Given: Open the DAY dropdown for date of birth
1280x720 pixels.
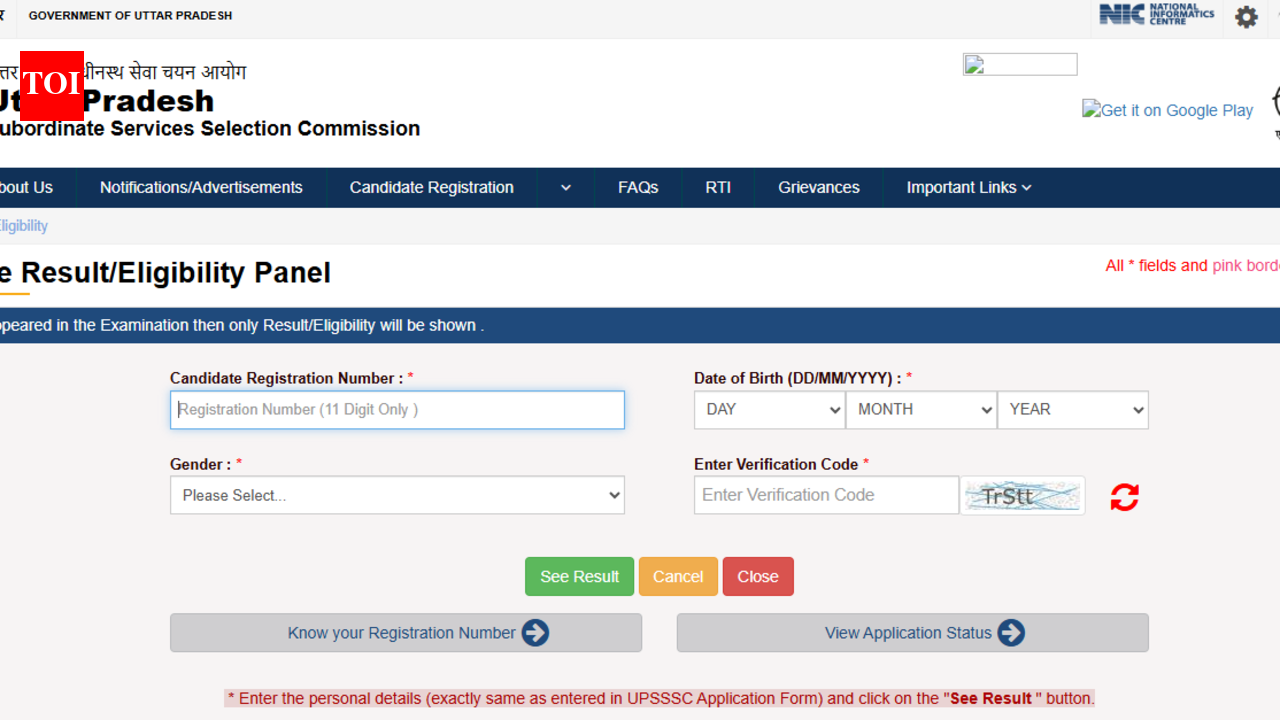Looking at the screenshot, I should 769,410.
